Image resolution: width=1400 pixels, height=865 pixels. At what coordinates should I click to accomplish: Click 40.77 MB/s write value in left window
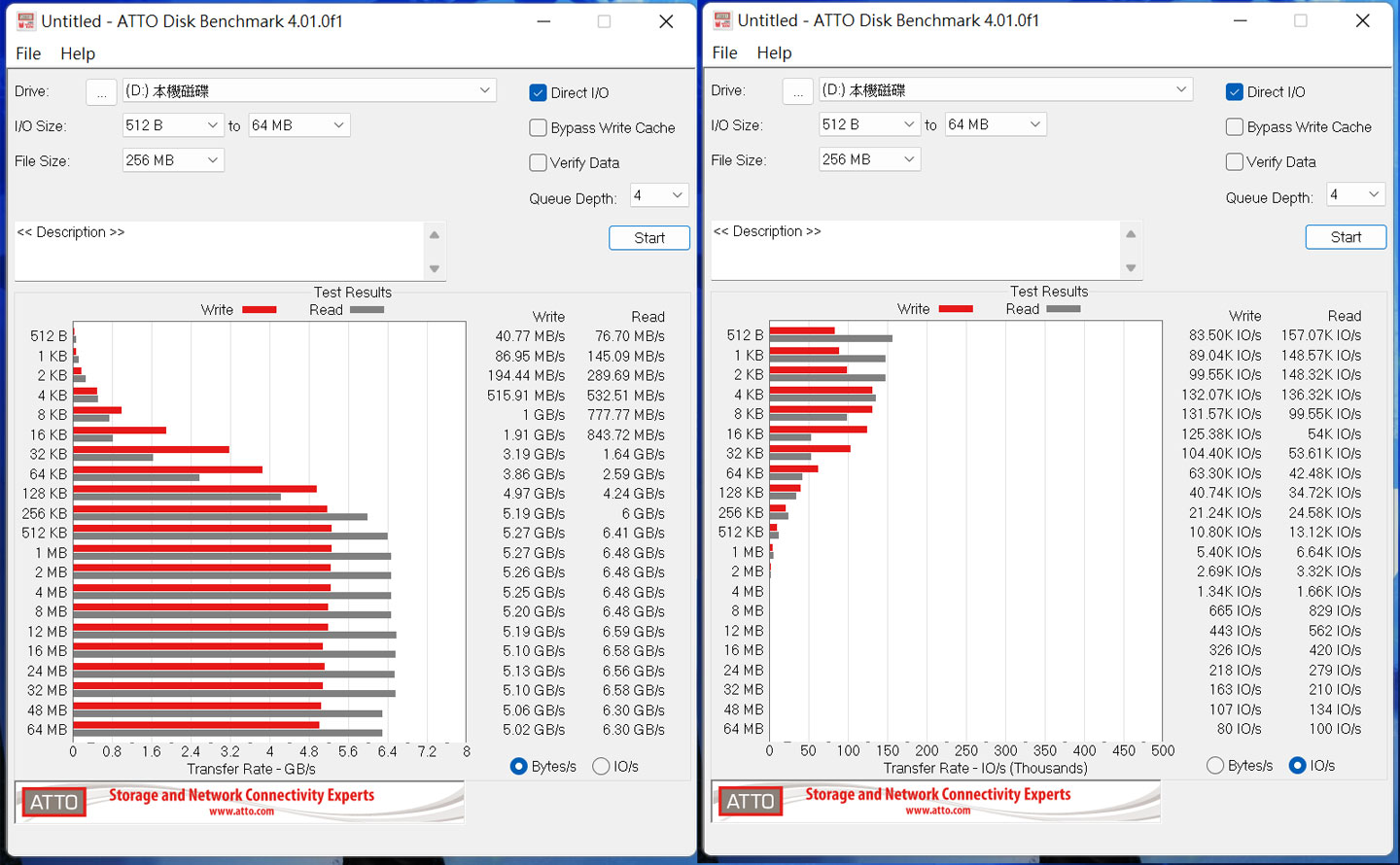click(x=530, y=336)
